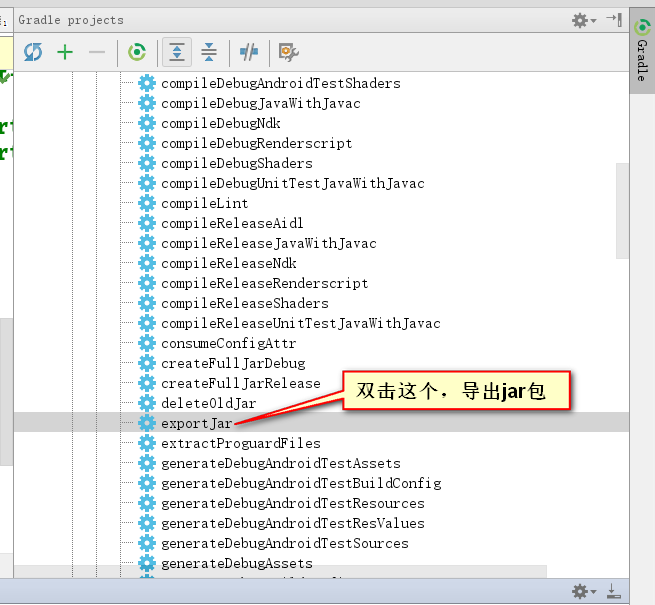Detach project with the minus icon
This screenshot has height=605, width=655.
[97, 52]
